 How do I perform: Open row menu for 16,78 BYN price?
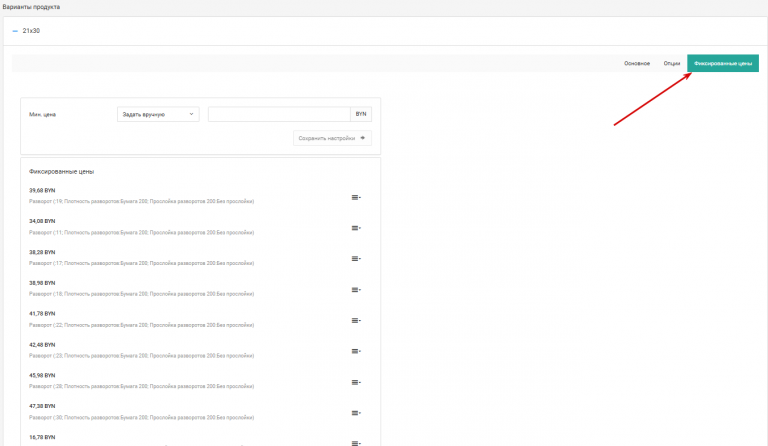(356, 443)
